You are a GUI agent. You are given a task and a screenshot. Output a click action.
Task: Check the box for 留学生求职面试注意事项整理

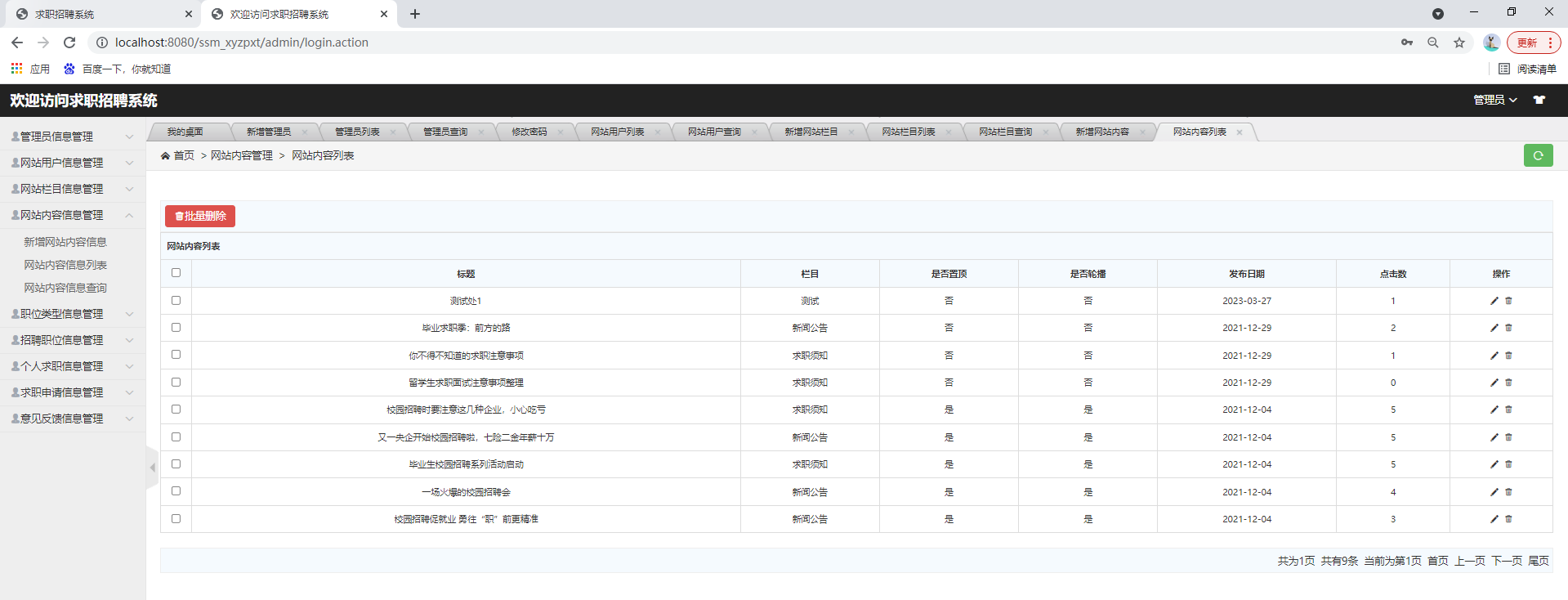(176, 382)
